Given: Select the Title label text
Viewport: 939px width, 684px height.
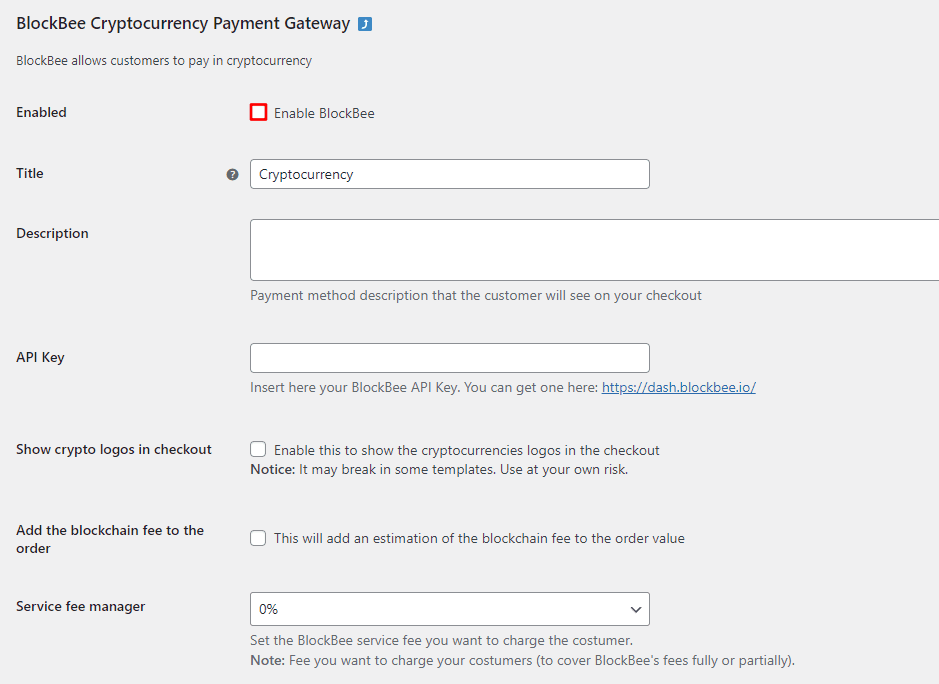Looking at the screenshot, I should tap(29, 173).
